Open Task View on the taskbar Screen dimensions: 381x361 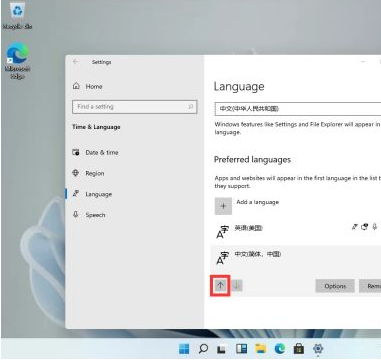[221, 349]
